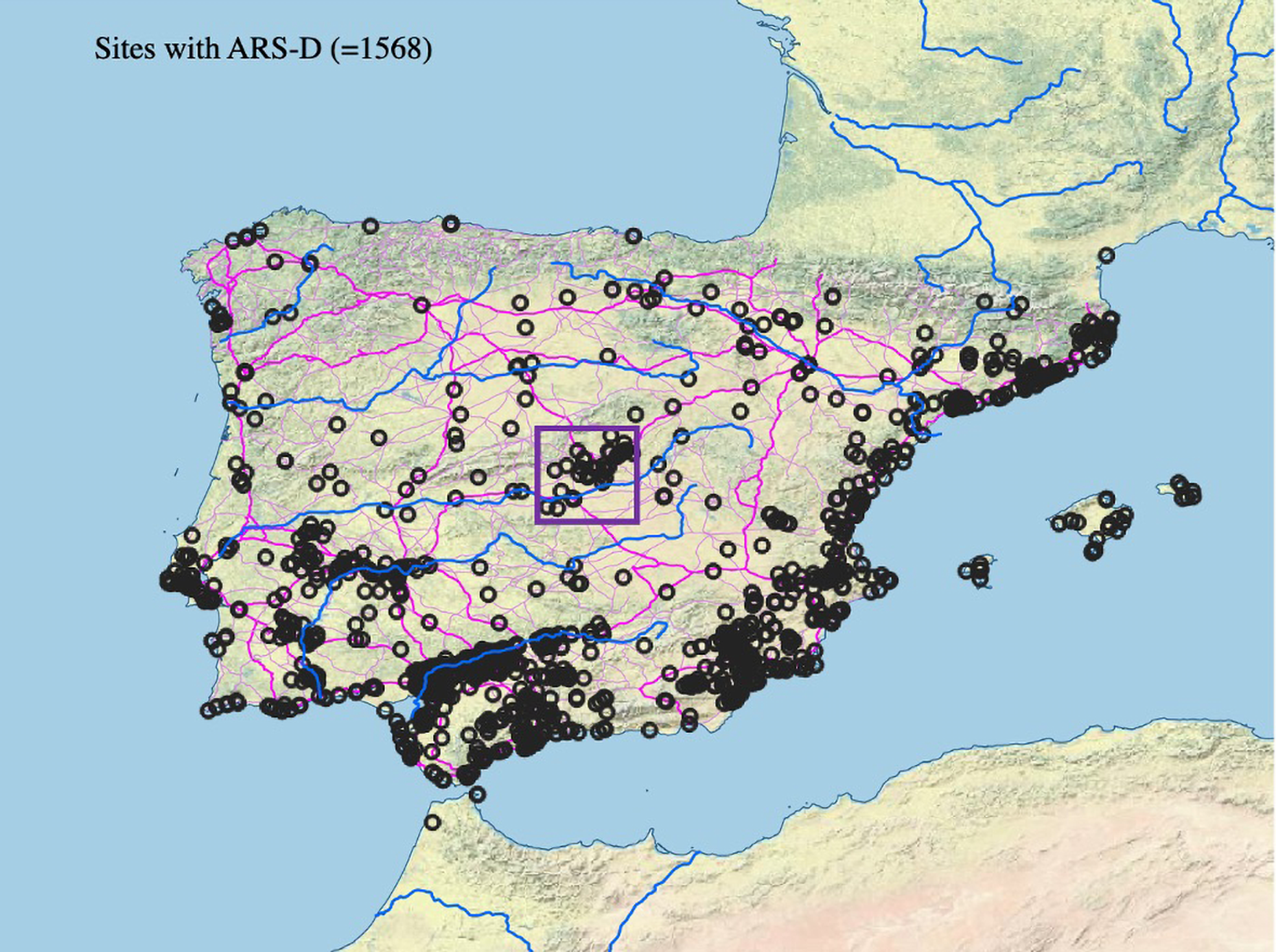This screenshot has height=952, width=1276.
Task: Click the marker cluster on Menorca island
Action: [1185, 491]
